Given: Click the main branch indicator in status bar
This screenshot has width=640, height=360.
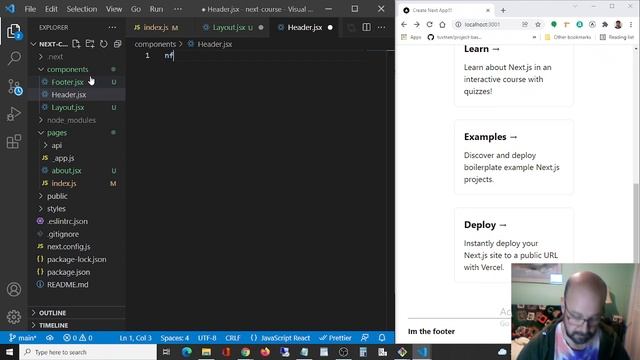Looking at the screenshot, I should click(x=22, y=338).
